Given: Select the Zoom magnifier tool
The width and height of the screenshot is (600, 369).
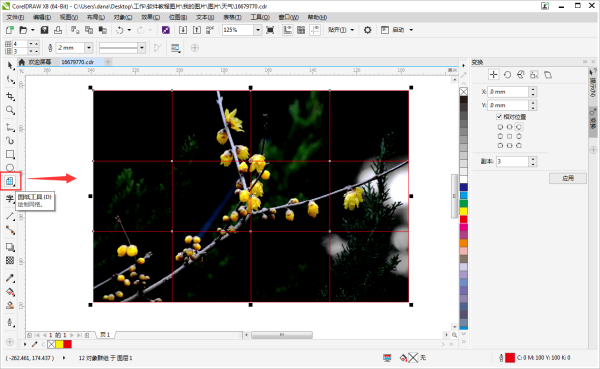Looking at the screenshot, I should [10, 111].
